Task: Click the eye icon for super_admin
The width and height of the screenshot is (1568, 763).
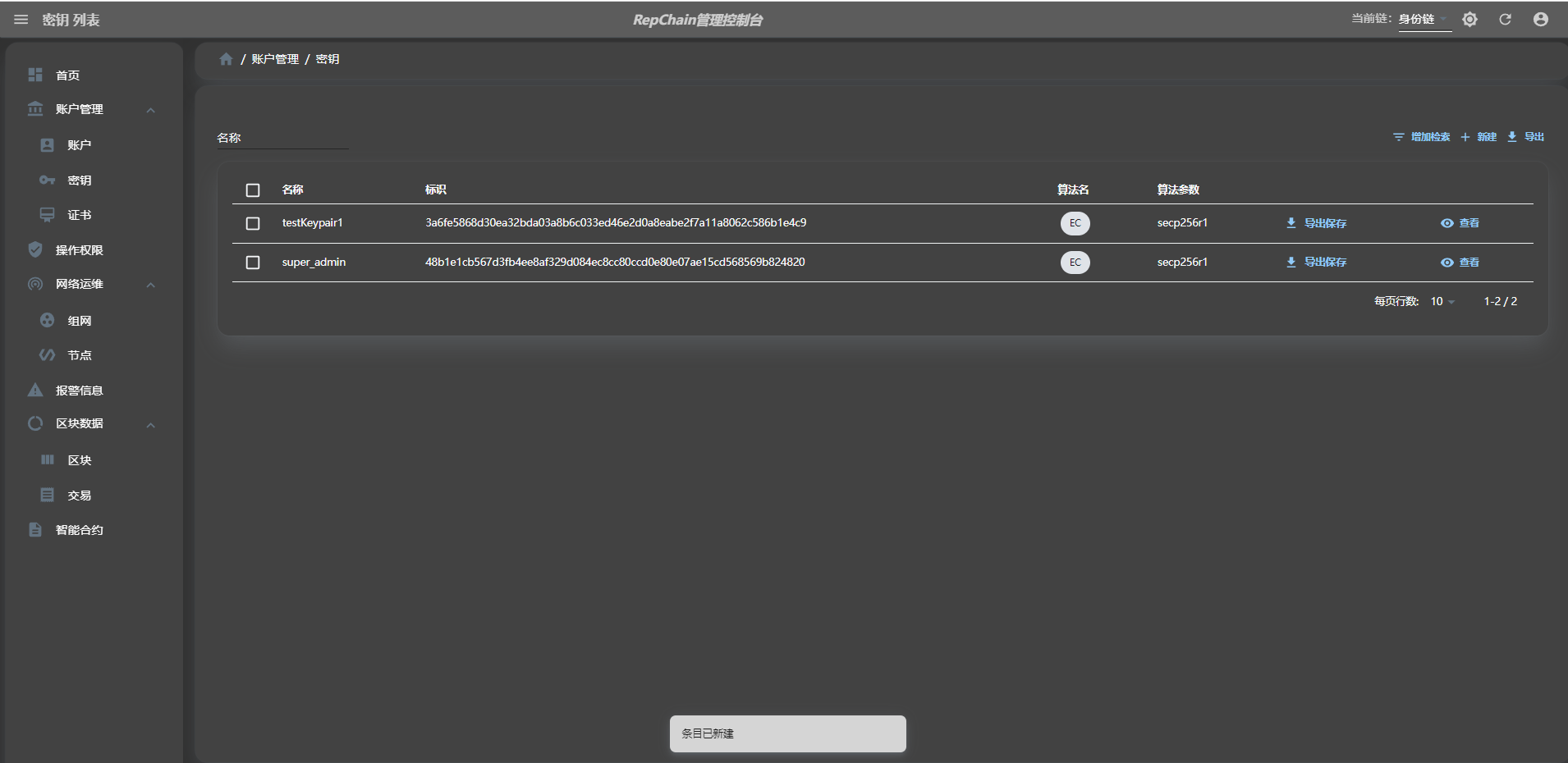Action: [1447, 263]
